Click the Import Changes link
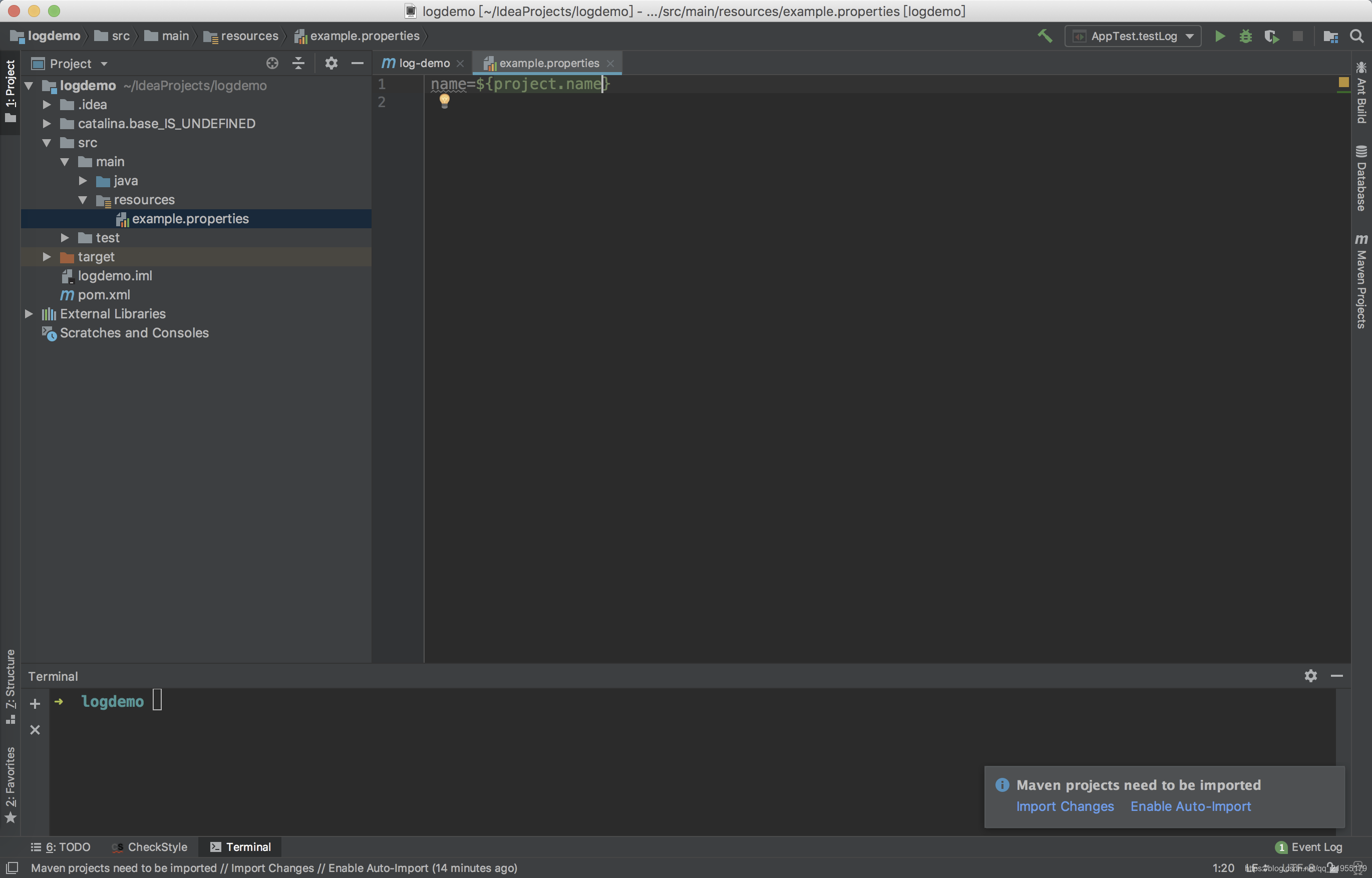1372x878 pixels. click(x=1064, y=806)
